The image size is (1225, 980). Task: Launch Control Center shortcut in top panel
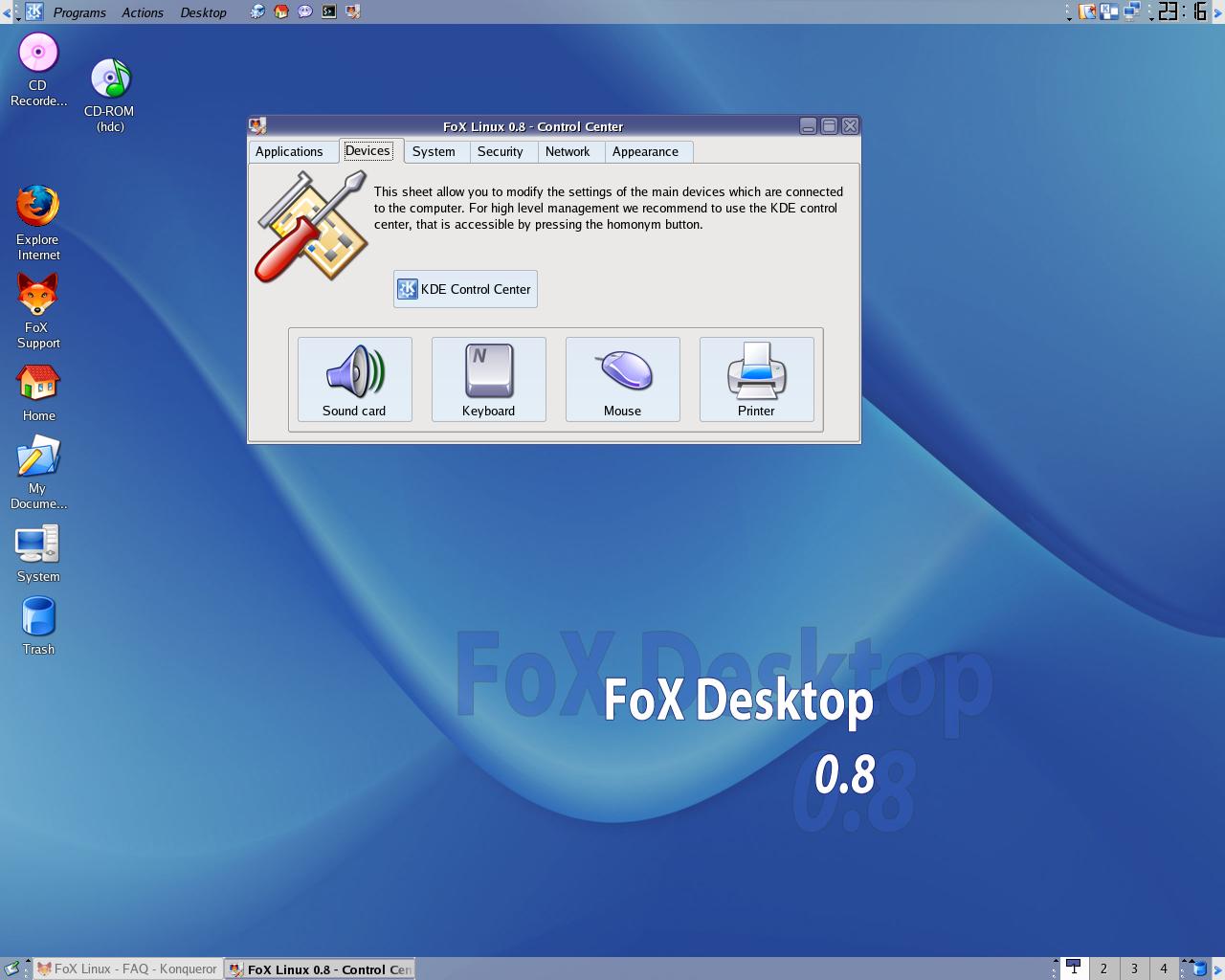(353, 11)
